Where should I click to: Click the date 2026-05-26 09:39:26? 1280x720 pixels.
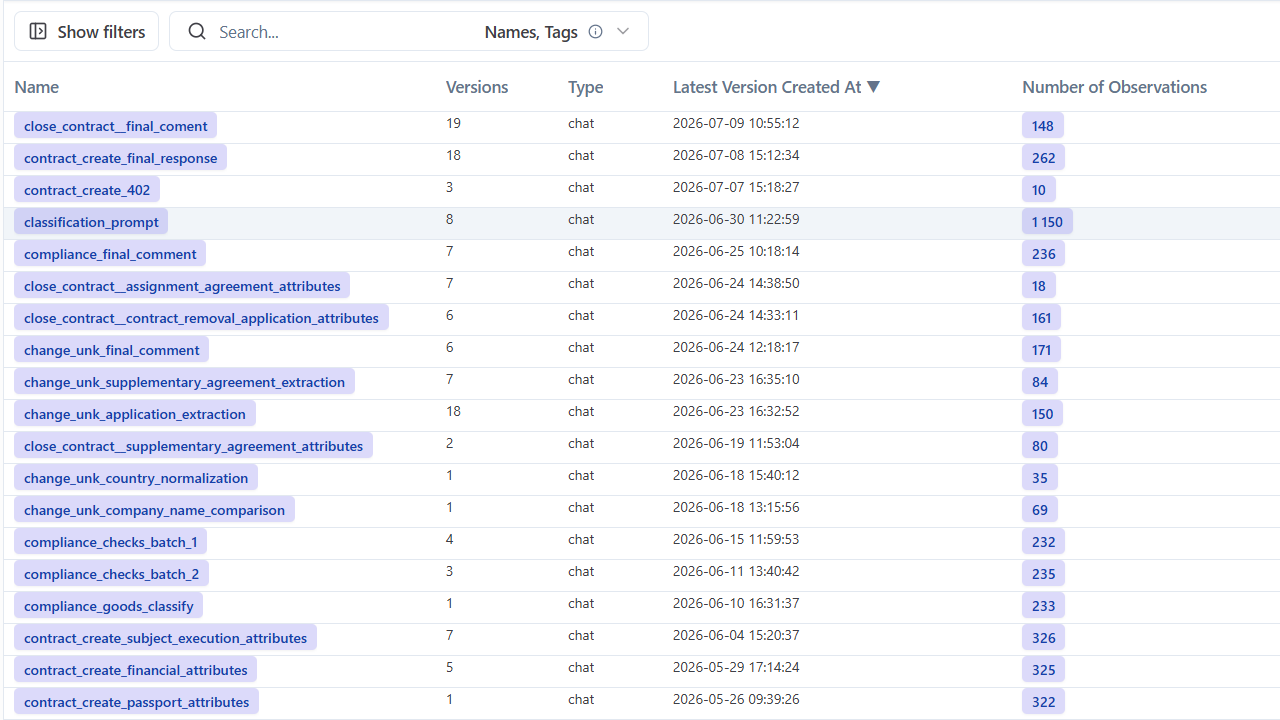[x=736, y=700]
